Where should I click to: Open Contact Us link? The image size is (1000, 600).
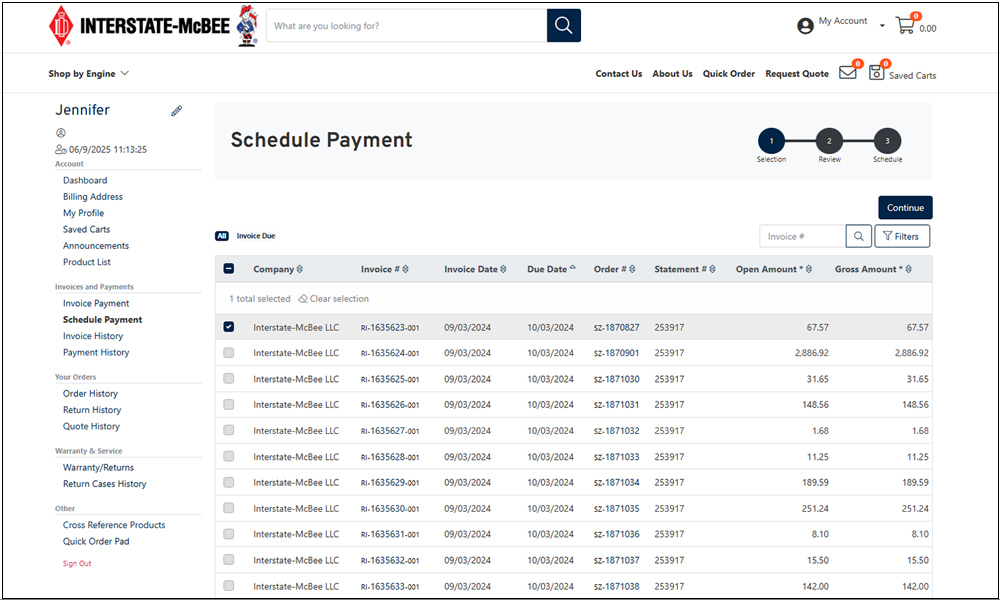(x=619, y=73)
